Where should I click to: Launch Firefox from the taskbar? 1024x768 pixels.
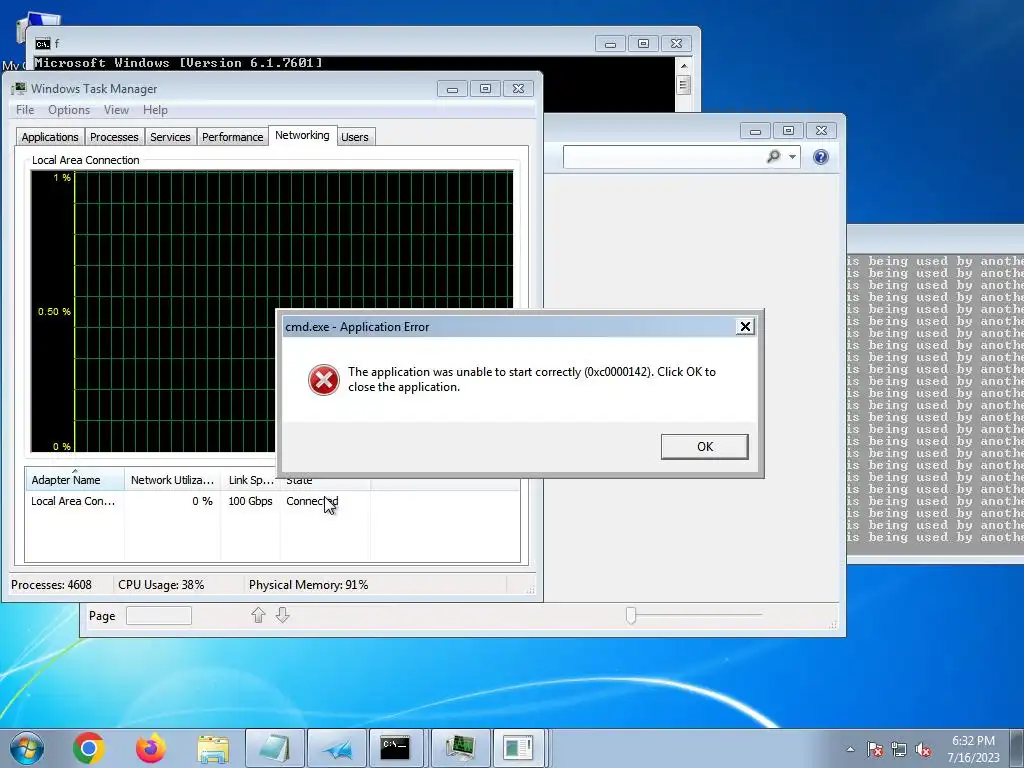[x=151, y=748]
